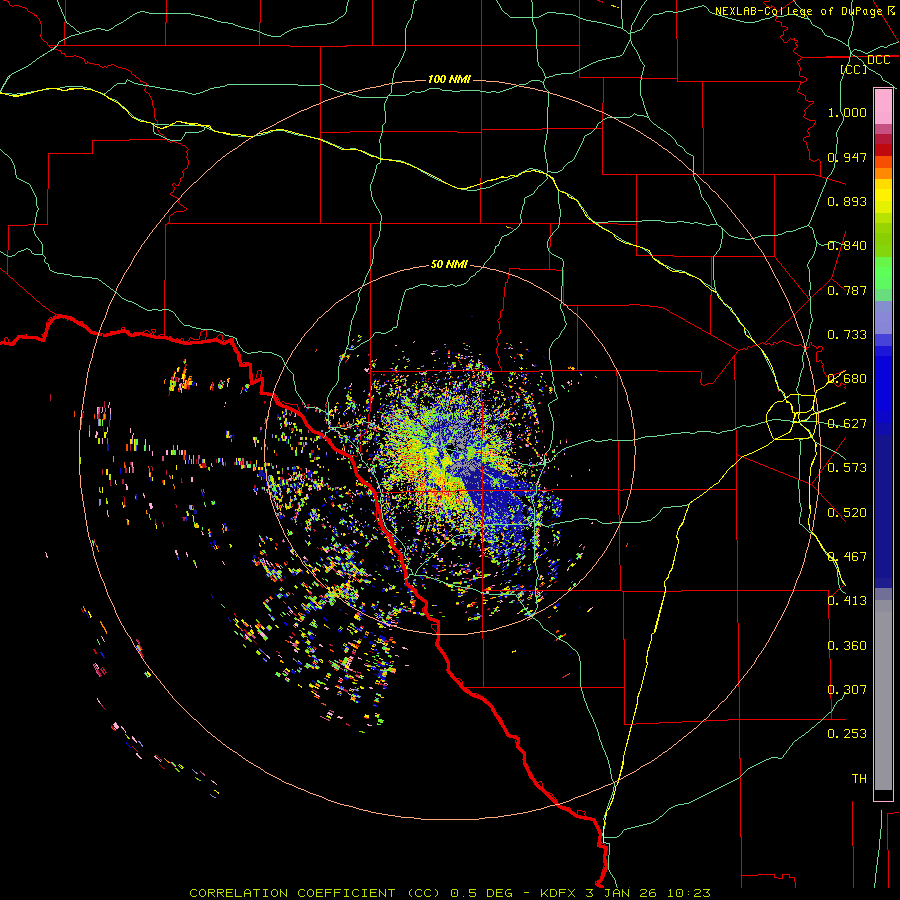Select the 0.733 scale value
The height and width of the screenshot is (900, 900).
click(x=847, y=335)
